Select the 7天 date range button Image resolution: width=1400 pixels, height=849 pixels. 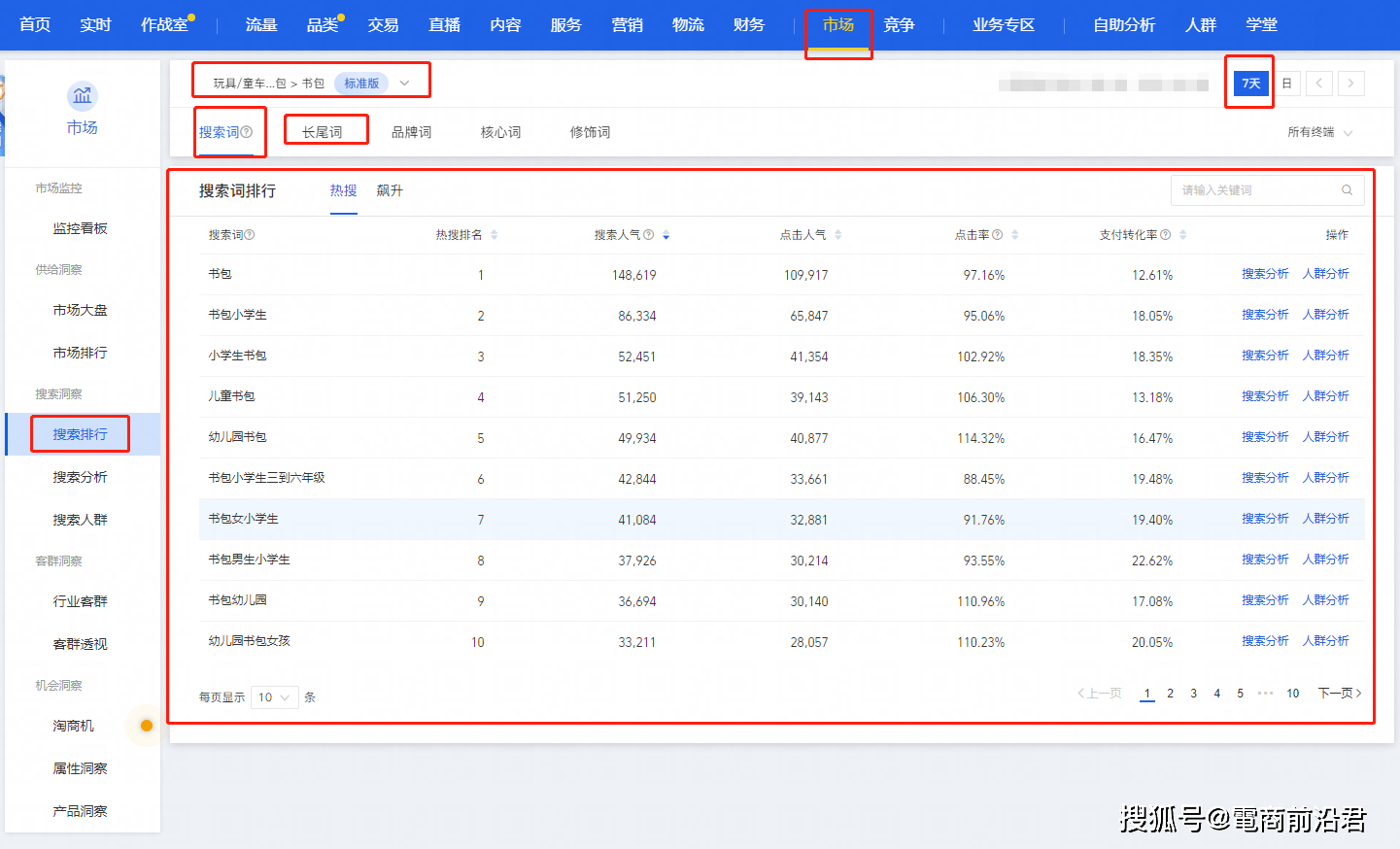coord(1251,84)
